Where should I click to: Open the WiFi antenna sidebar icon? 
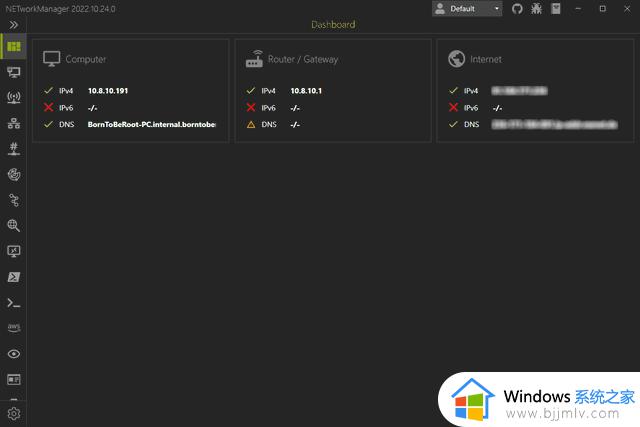point(13,98)
